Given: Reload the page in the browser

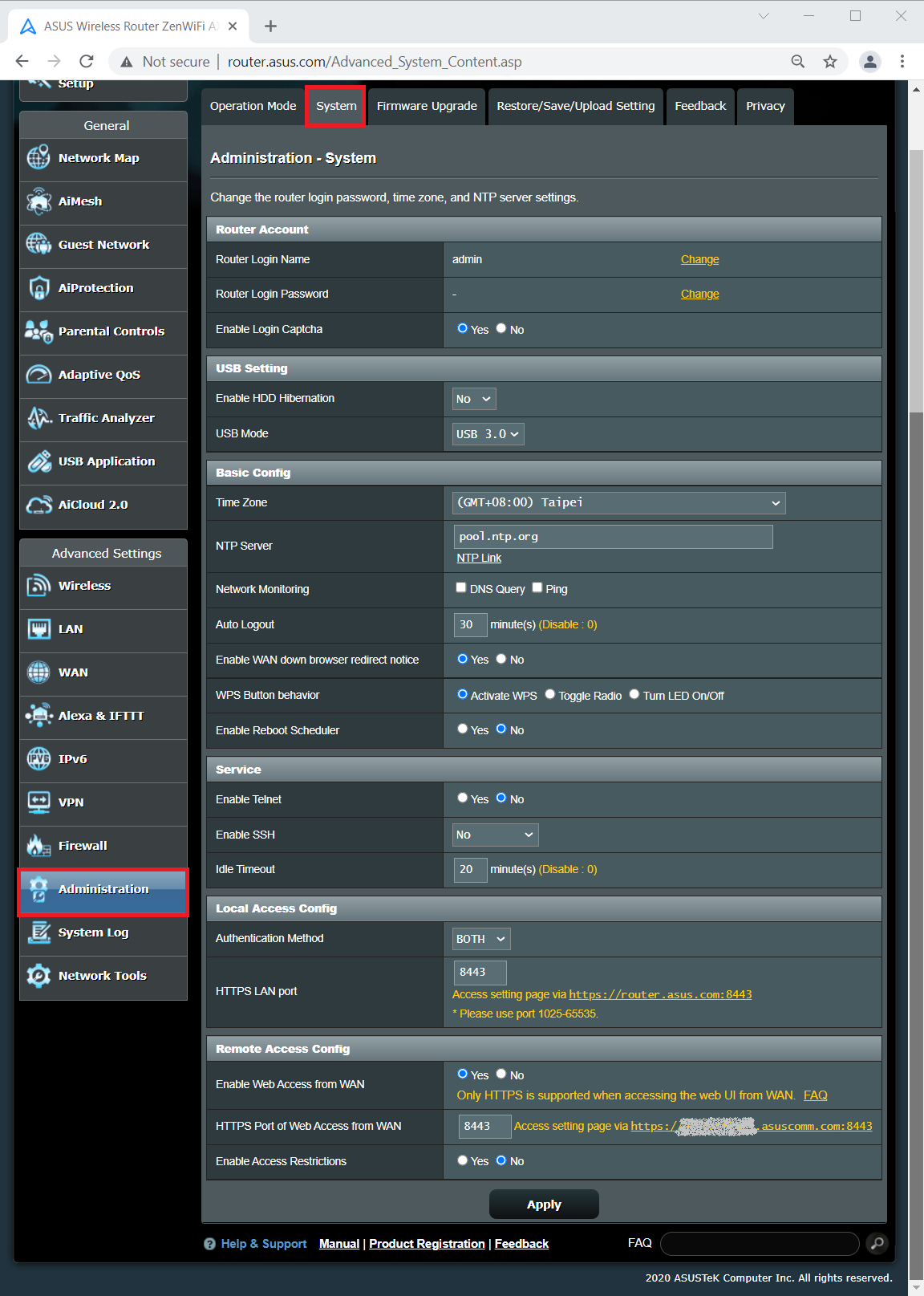Looking at the screenshot, I should click(87, 61).
